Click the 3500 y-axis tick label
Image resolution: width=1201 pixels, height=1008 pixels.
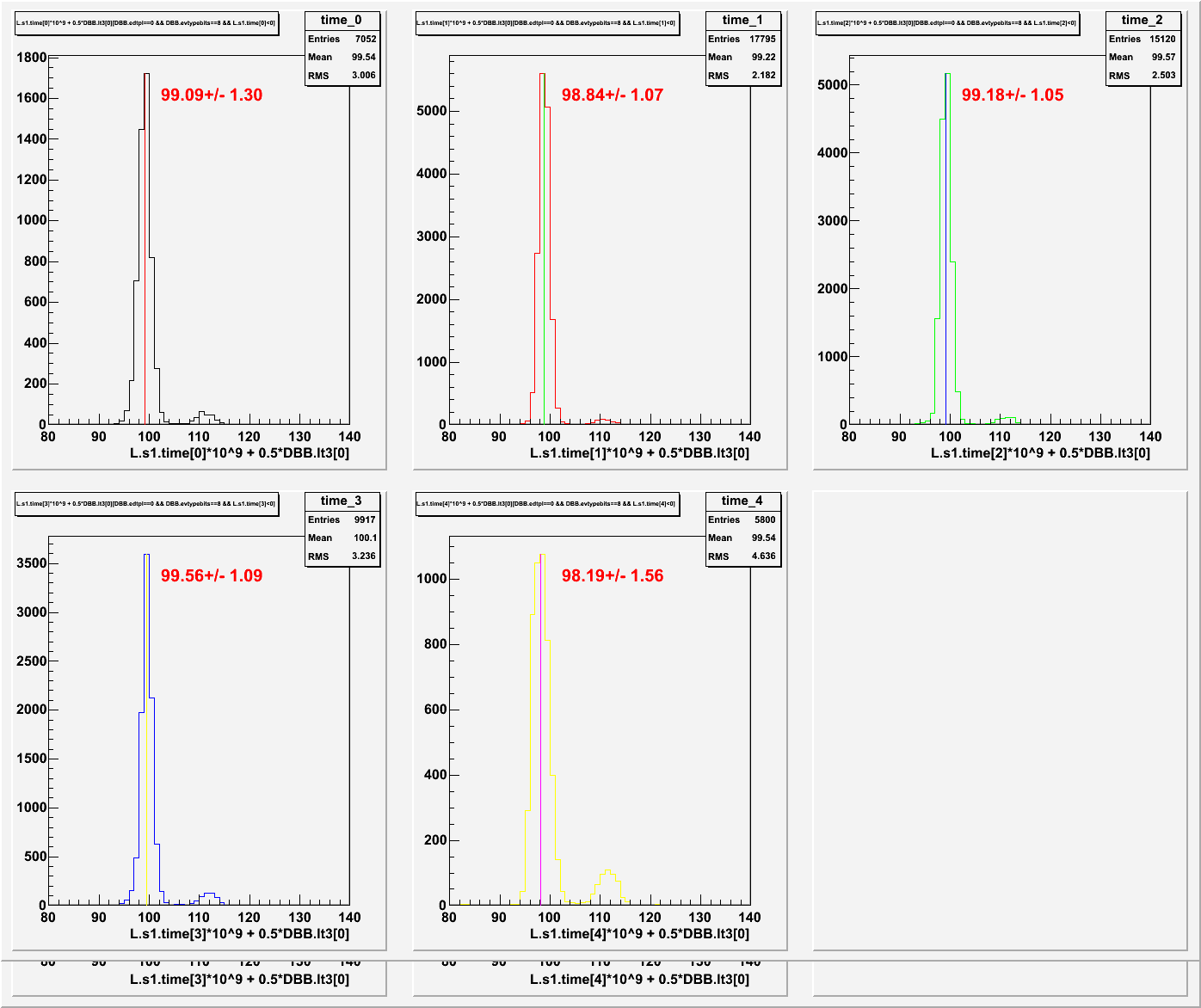(32, 563)
